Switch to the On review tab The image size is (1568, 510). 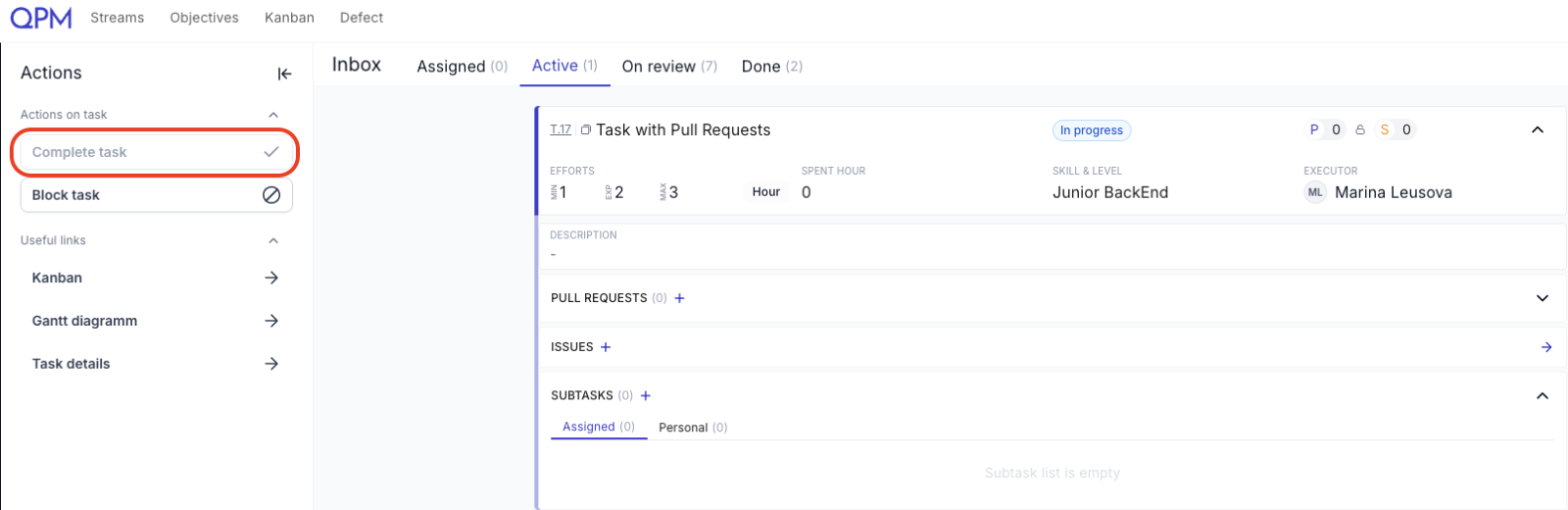(669, 66)
